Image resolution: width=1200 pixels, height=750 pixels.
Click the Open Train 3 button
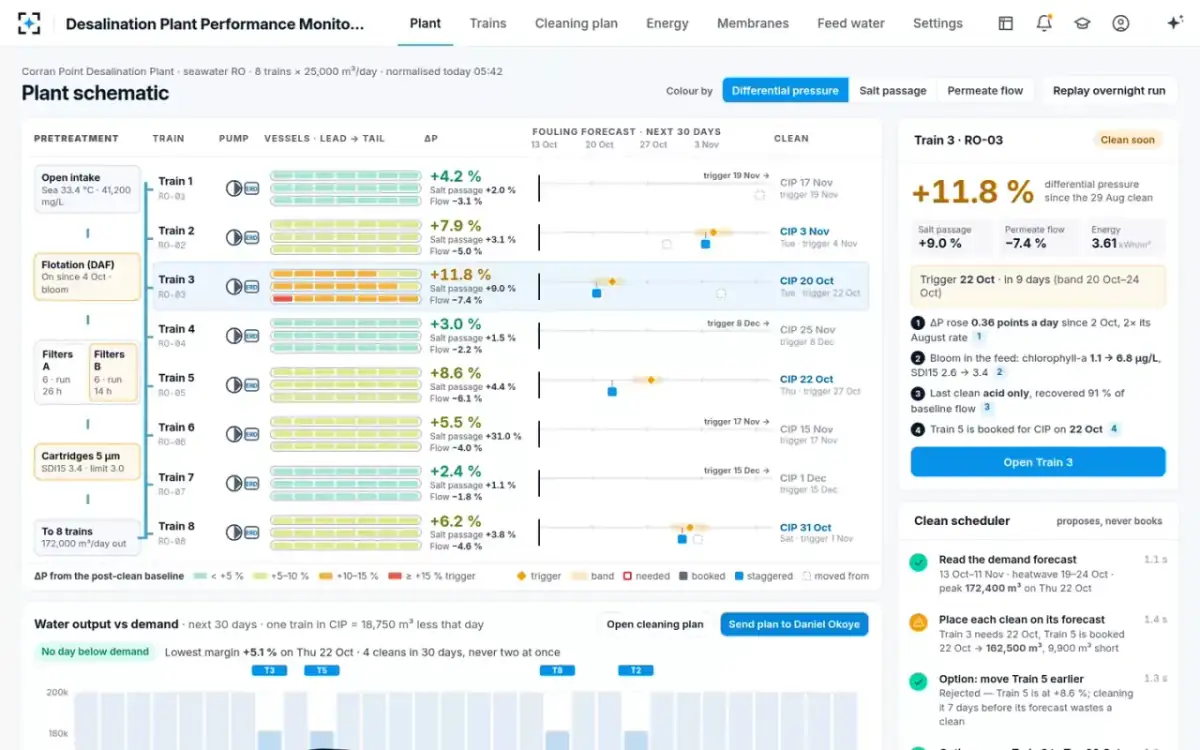[x=1038, y=462]
